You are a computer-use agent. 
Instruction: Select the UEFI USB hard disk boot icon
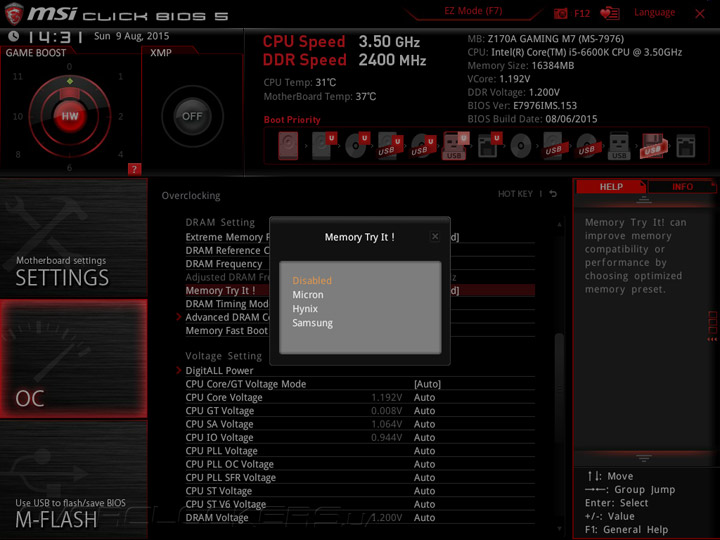390,146
